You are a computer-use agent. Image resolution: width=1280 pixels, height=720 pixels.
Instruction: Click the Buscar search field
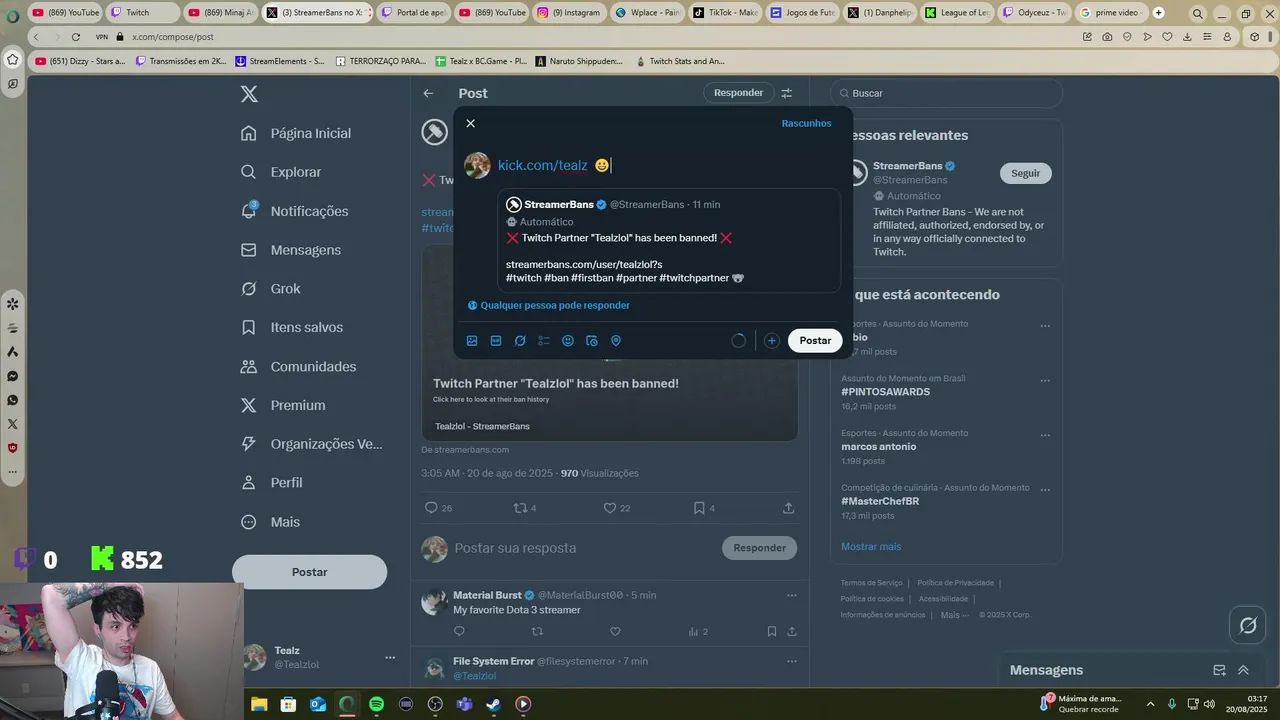[946, 93]
